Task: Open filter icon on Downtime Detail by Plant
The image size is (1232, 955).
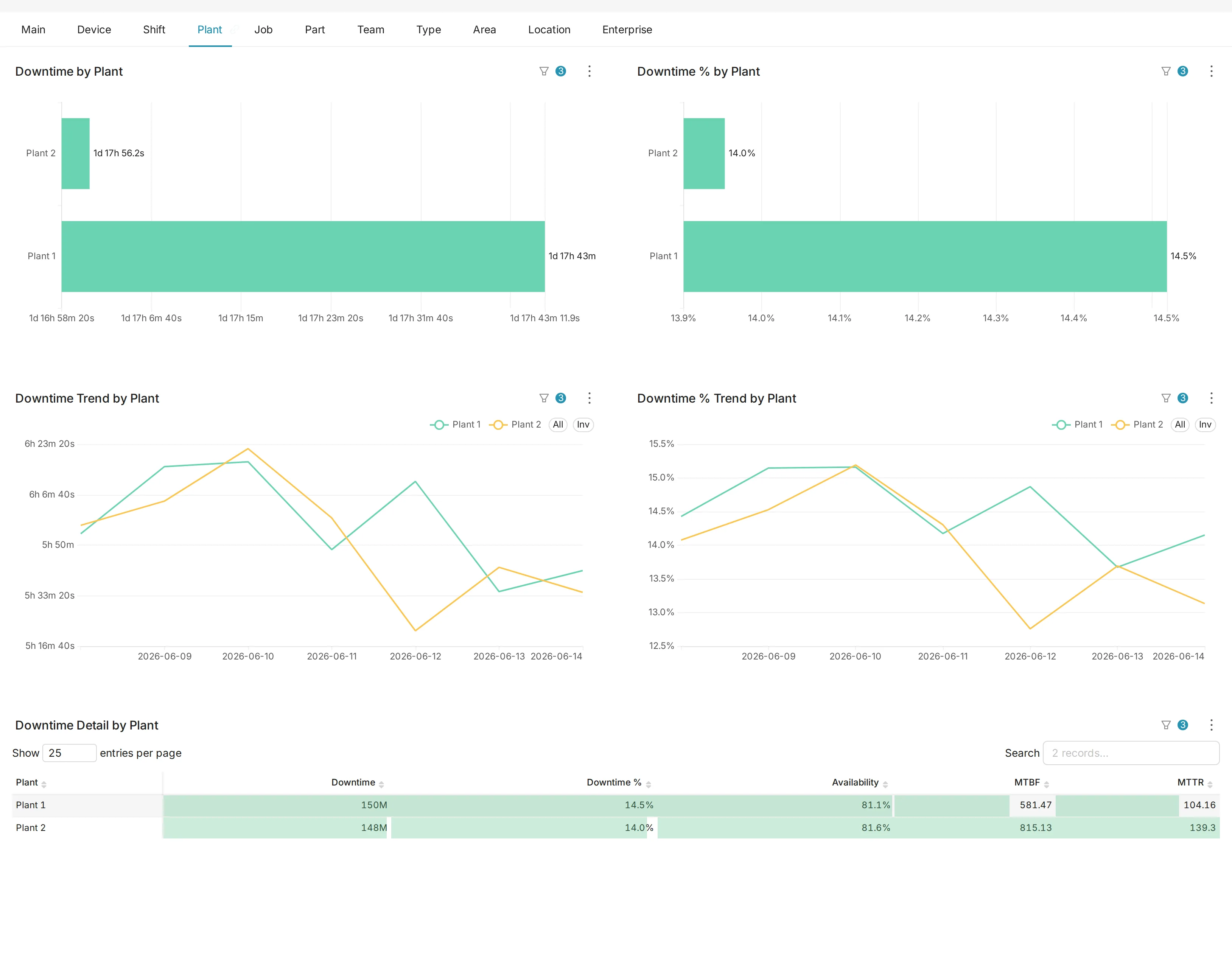Action: pyautogui.click(x=1166, y=725)
